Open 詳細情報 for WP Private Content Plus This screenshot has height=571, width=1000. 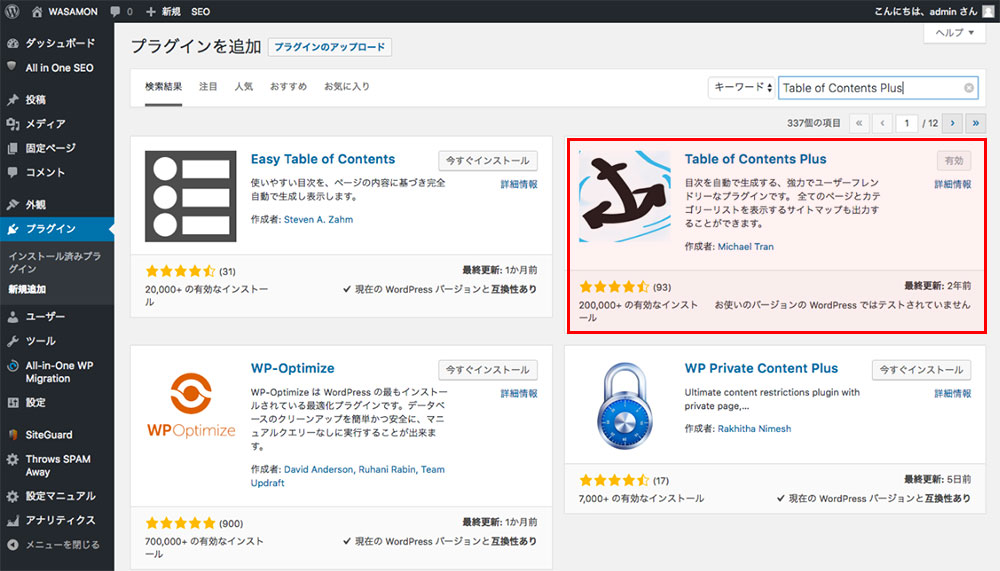(952, 394)
